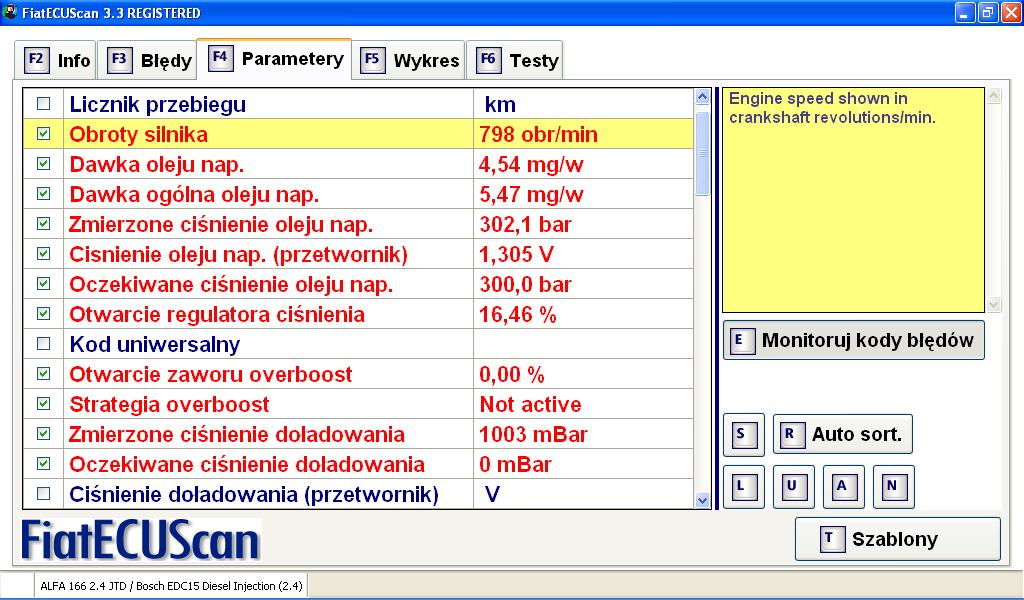Click the A shortcut button
The height and width of the screenshot is (600, 1024).
(x=844, y=486)
